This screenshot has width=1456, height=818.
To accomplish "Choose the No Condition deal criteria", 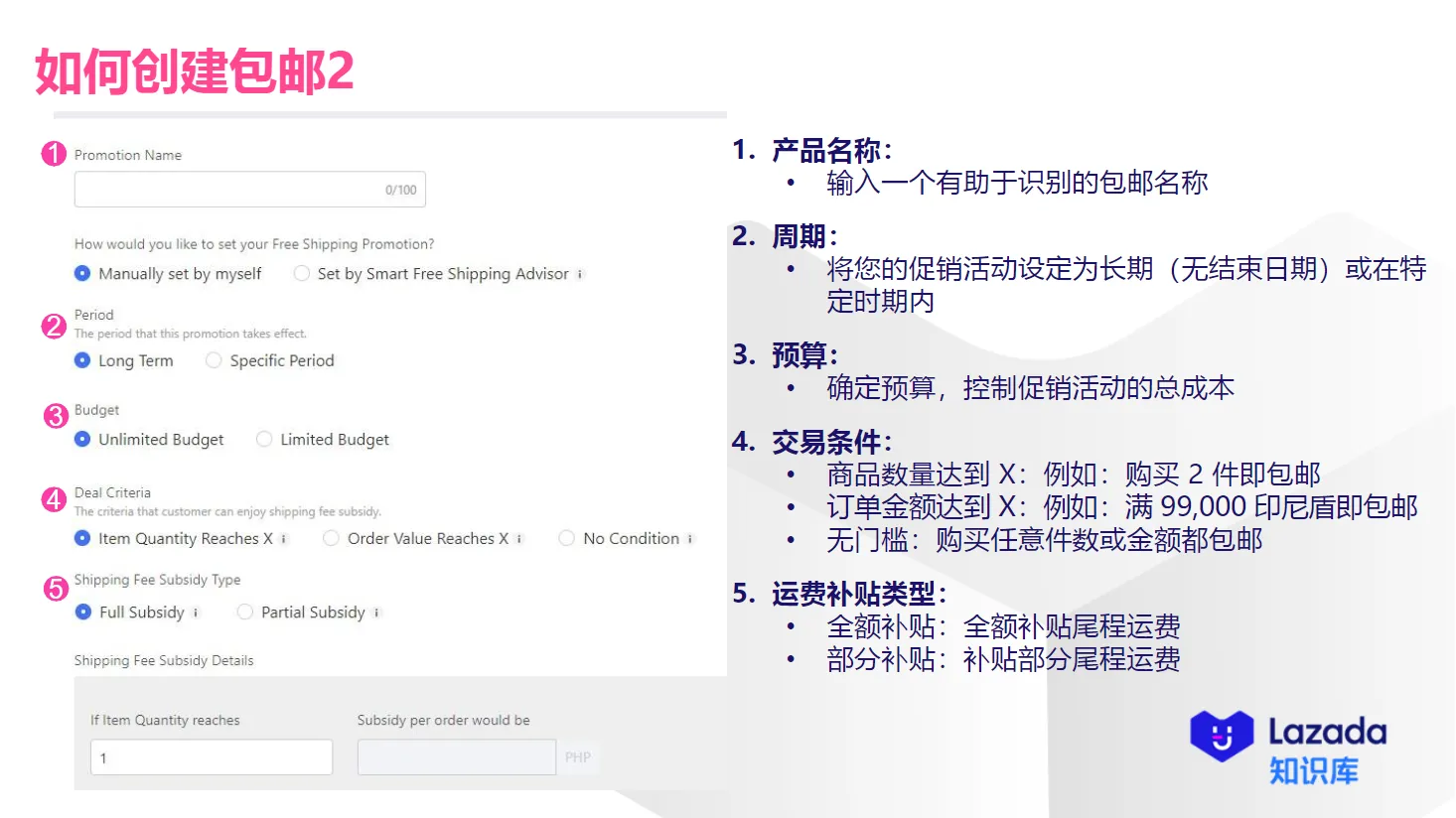I will [566, 538].
